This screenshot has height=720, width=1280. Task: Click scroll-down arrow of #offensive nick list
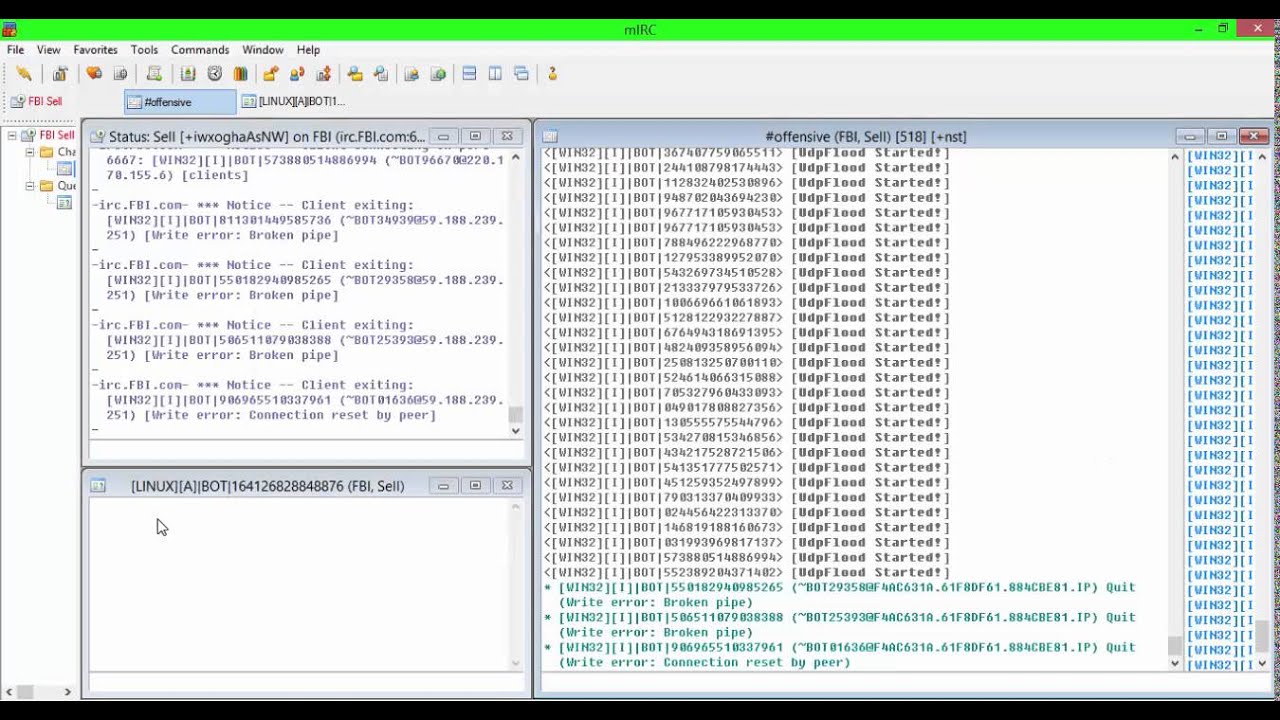pos(1262,663)
